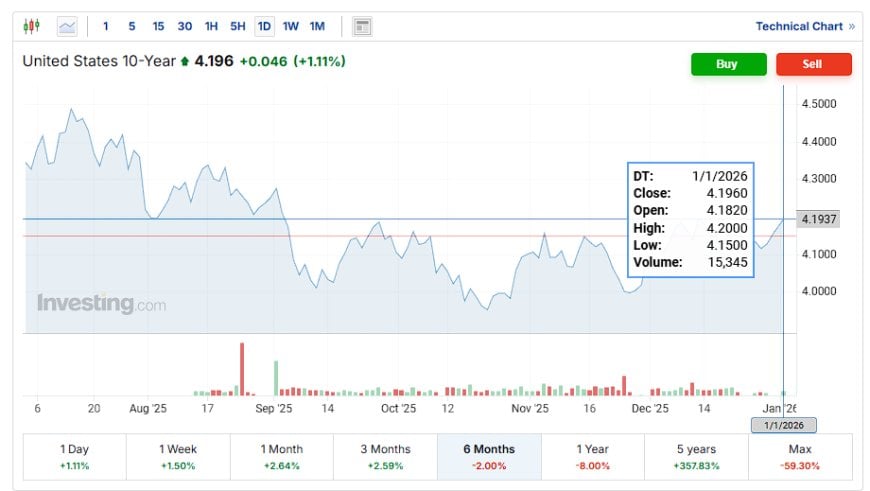Click the red Sell button

[x=813, y=64]
